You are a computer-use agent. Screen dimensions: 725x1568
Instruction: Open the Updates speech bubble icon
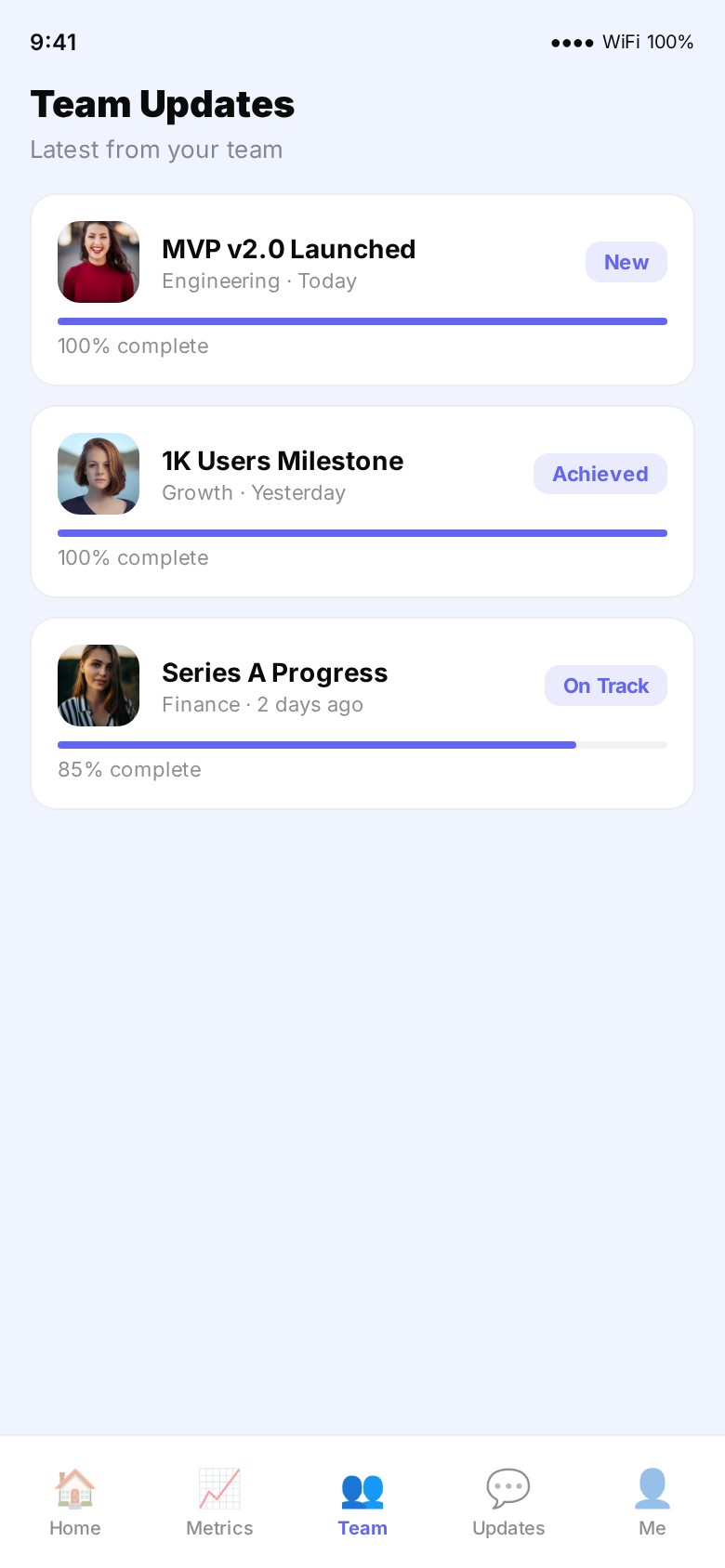[x=508, y=1488]
